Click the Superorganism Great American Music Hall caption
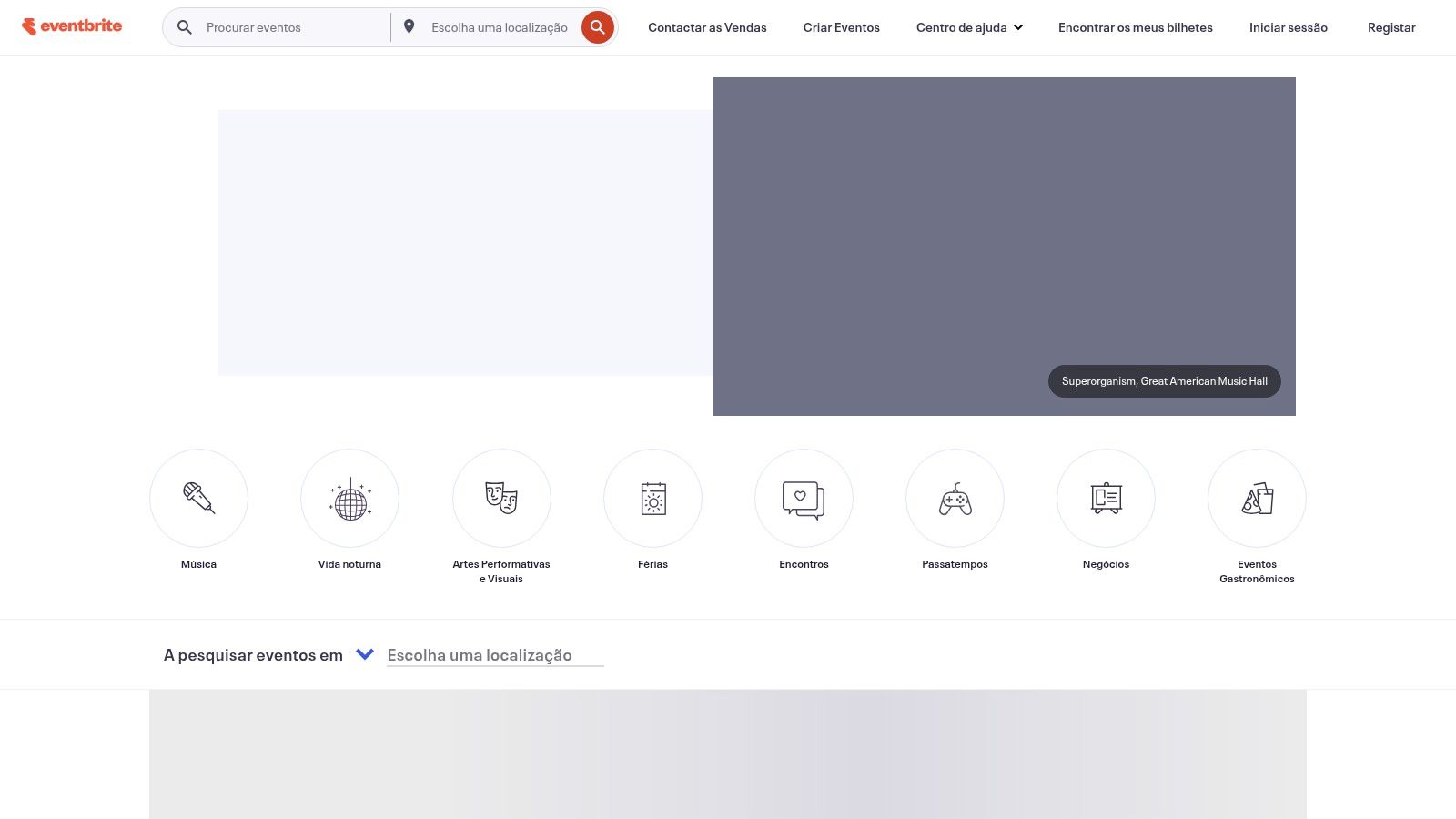This screenshot has width=1456, height=819. coord(1164,381)
